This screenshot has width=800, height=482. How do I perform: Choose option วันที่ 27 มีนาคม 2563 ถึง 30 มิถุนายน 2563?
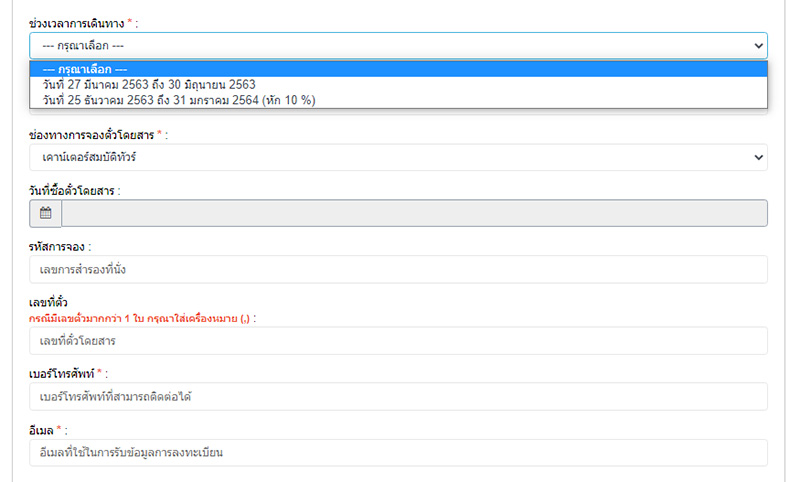(x=398, y=85)
